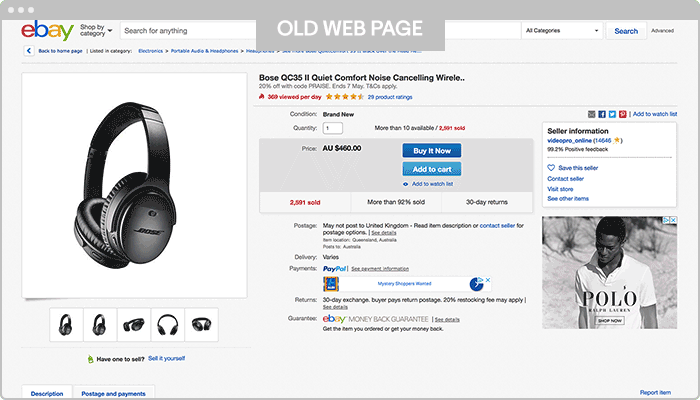Click the Save this seller heart icon
This screenshot has height=400, width=700.
[551, 168]
